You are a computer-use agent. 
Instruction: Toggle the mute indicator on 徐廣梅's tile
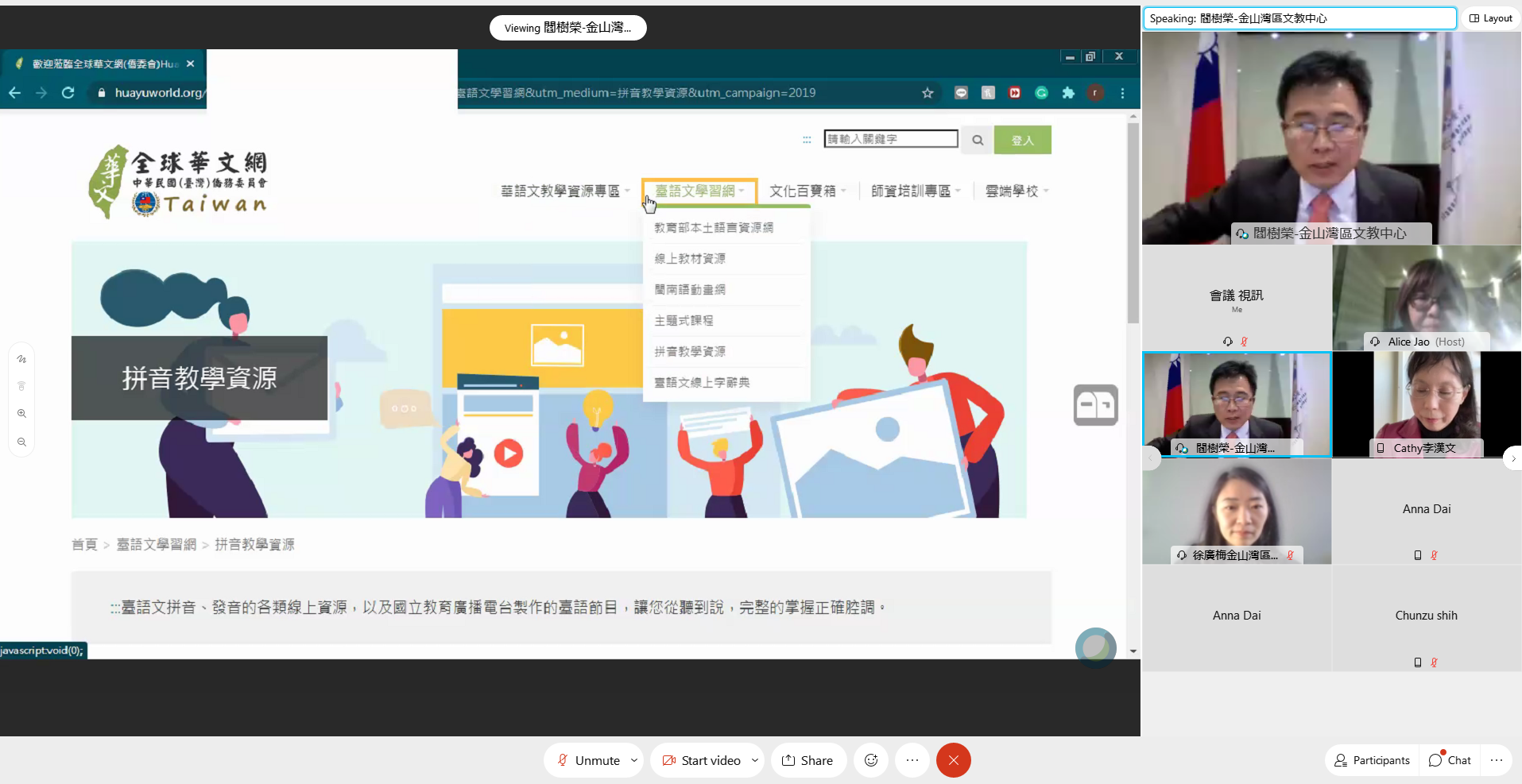click(1291, 555)
